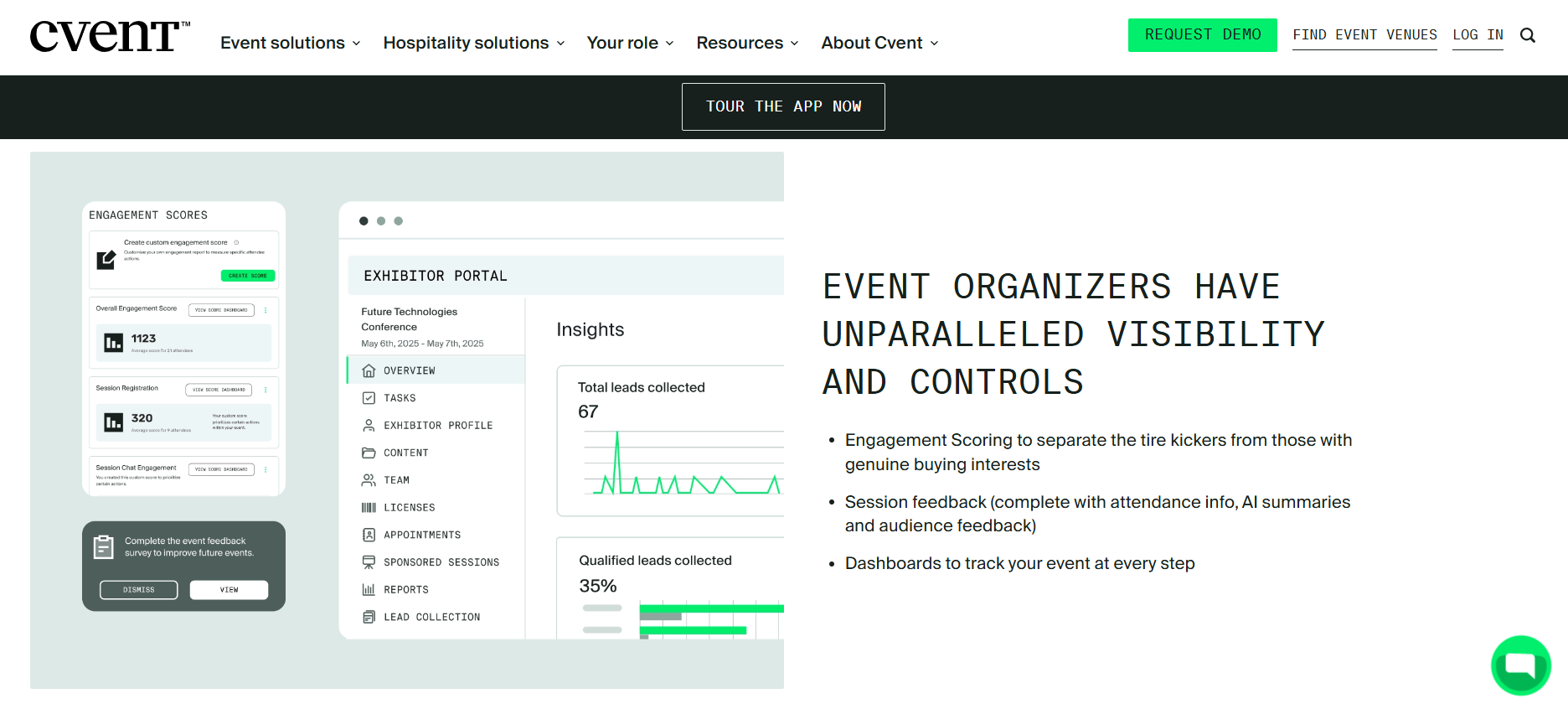Viewport: 1568px width, 709px height.
Task: Click the green Create Score button
Action: point(248,276)
